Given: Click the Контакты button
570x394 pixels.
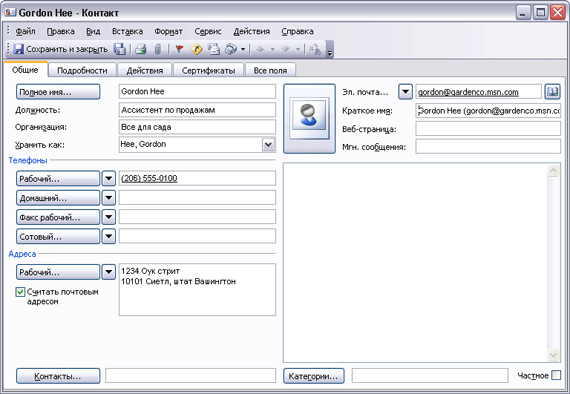Looking at the screenshot, I should (58, 376).
